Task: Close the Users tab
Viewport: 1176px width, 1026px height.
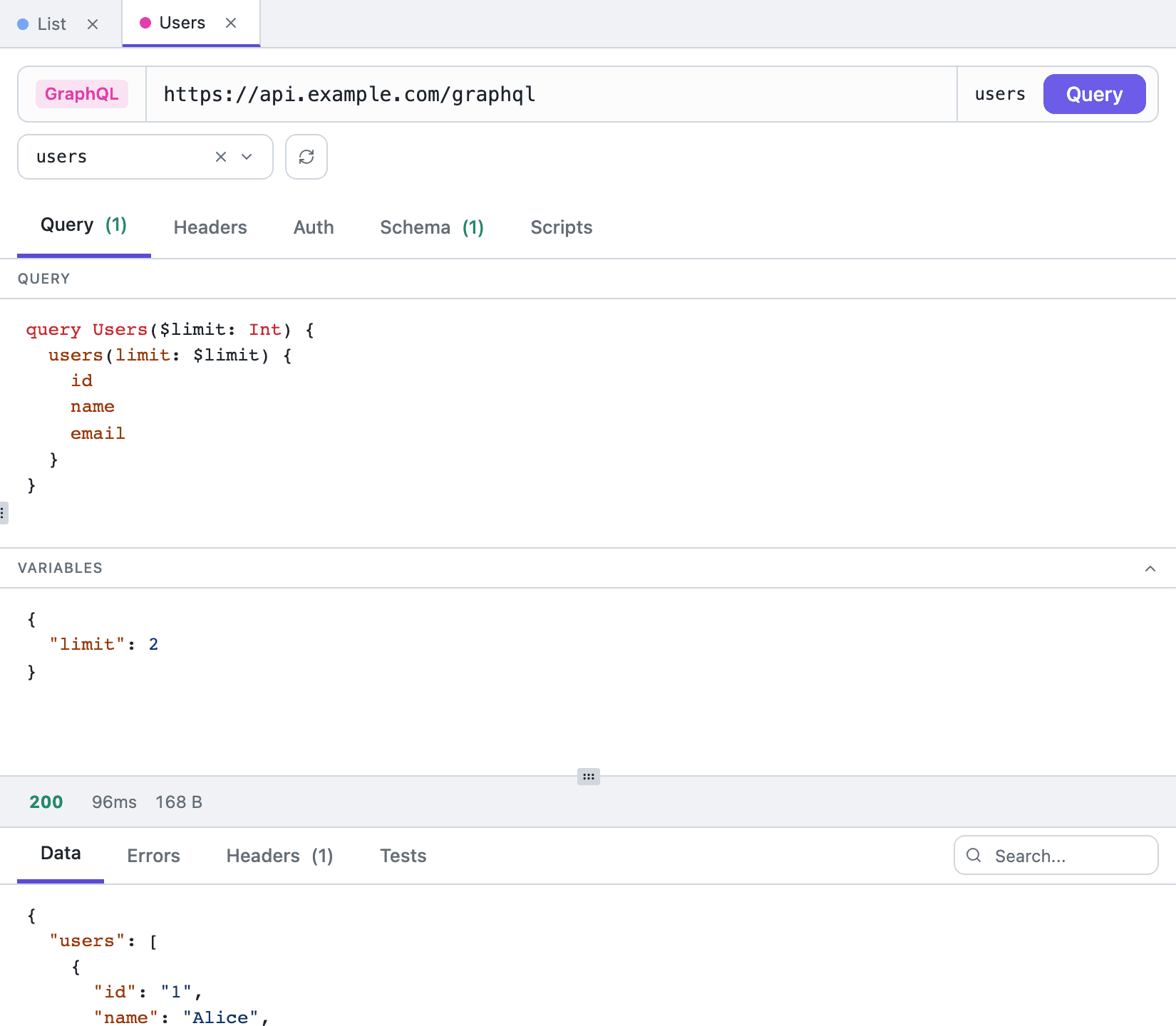Action: (231, 23)
